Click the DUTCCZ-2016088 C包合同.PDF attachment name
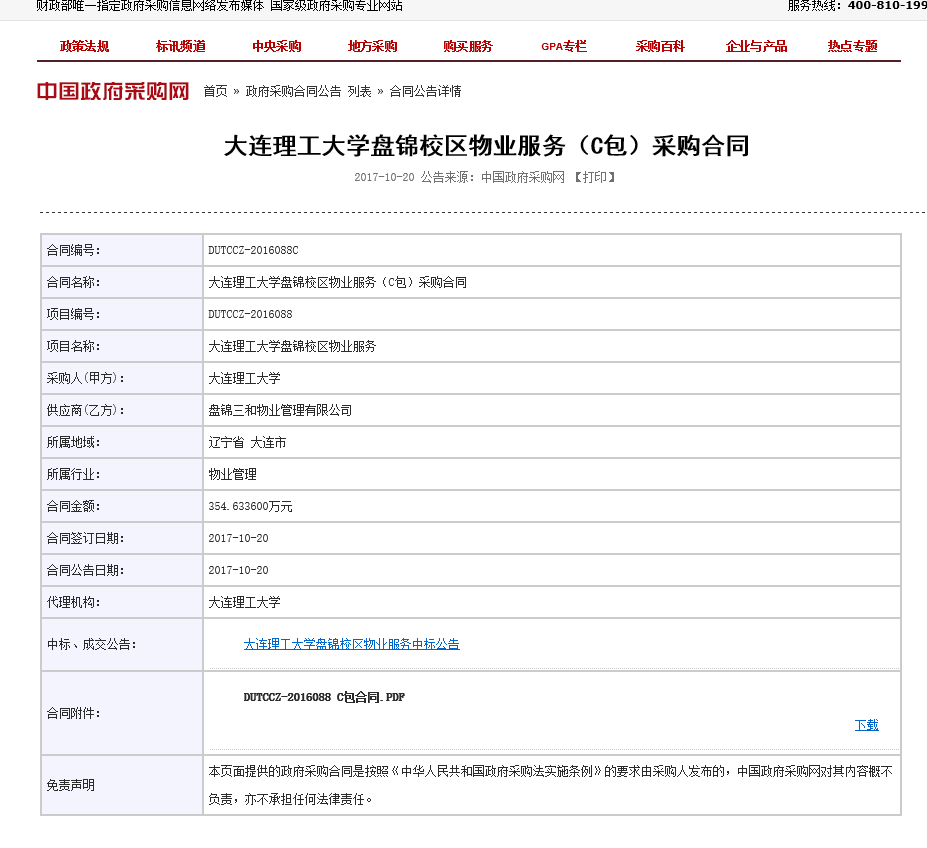Viewport: 927px width, 848px height. click(324, 697)
